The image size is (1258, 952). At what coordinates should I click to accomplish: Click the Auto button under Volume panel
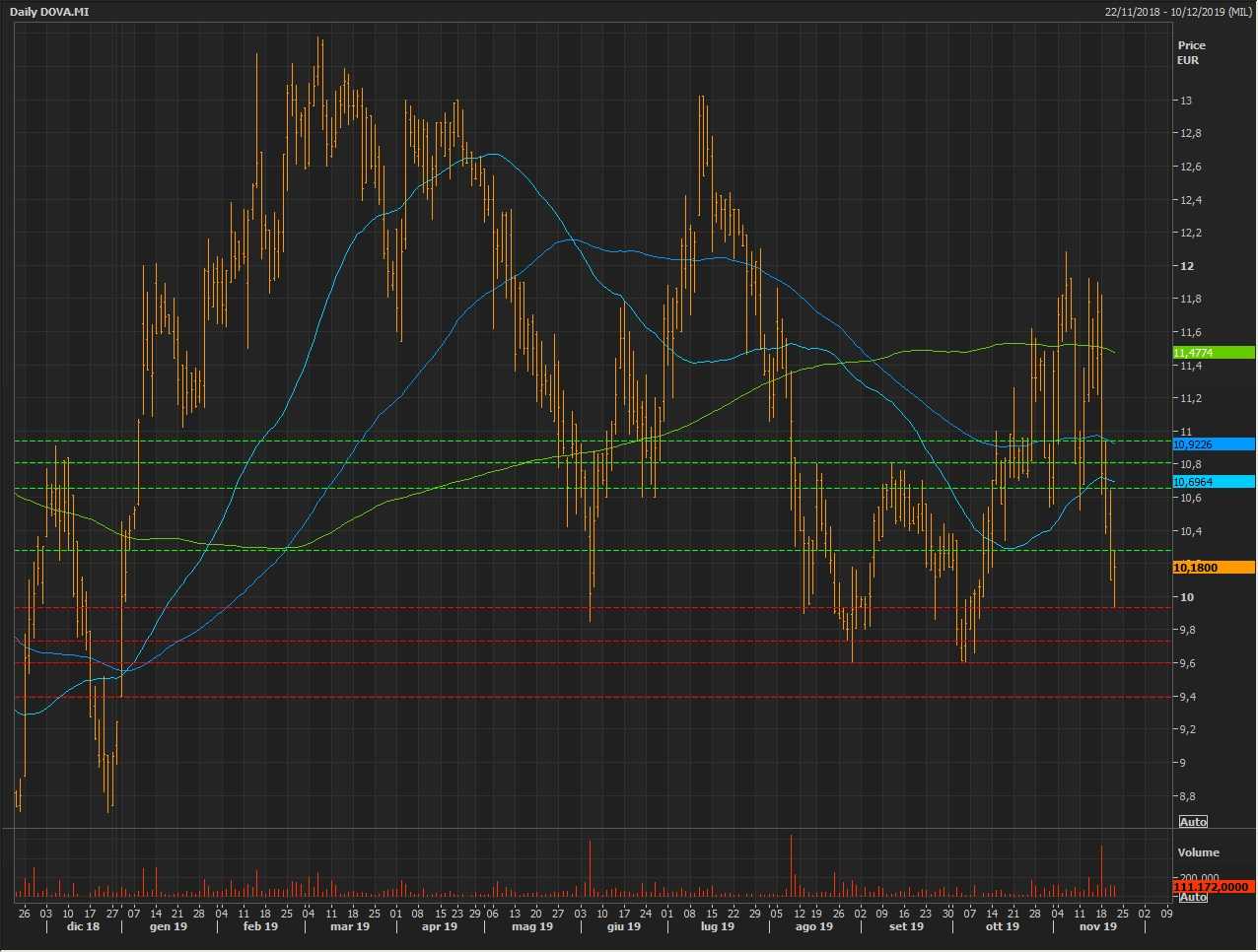coord(1193,897)
